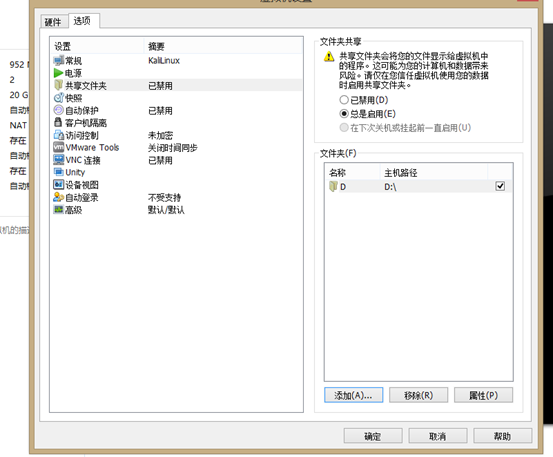Click the 访问控制 access control icon
This screenshot has height=457, width=553.
(x=58, y=135)
